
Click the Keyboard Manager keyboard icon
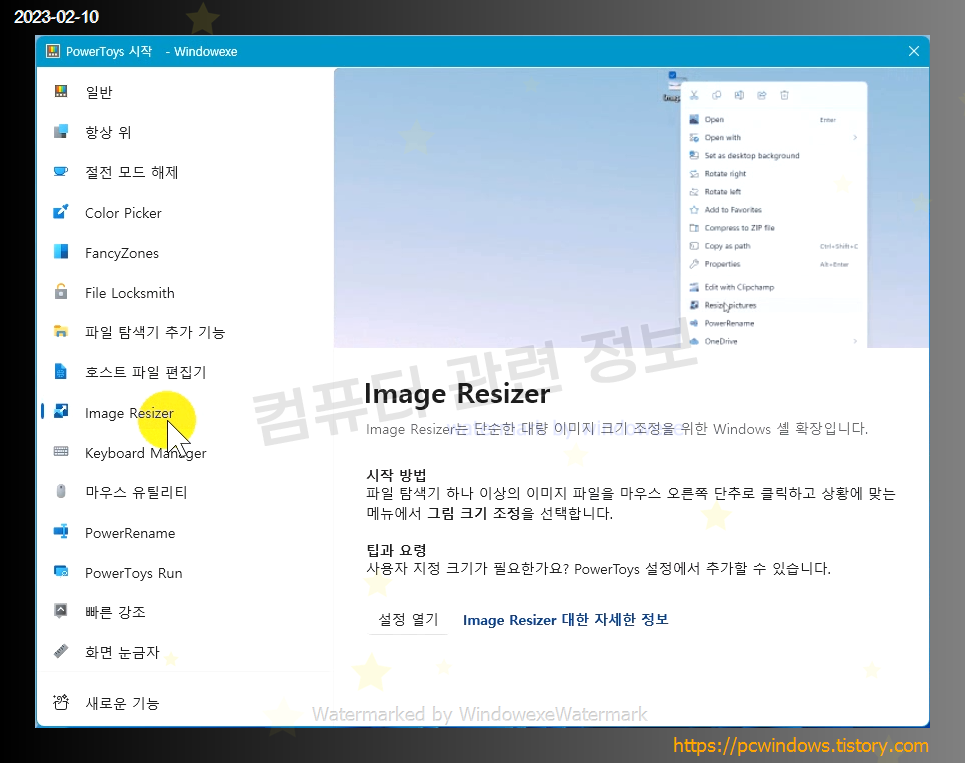[60, 451]
